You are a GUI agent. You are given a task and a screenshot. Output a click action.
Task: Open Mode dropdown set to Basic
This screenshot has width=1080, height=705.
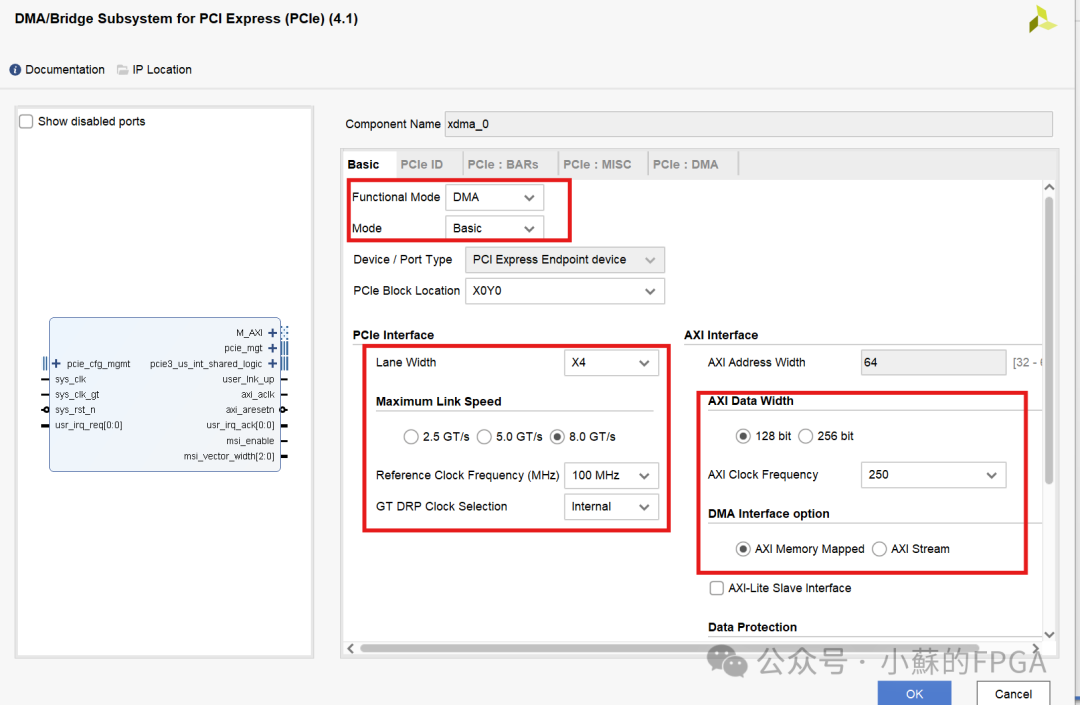(495, 228)
